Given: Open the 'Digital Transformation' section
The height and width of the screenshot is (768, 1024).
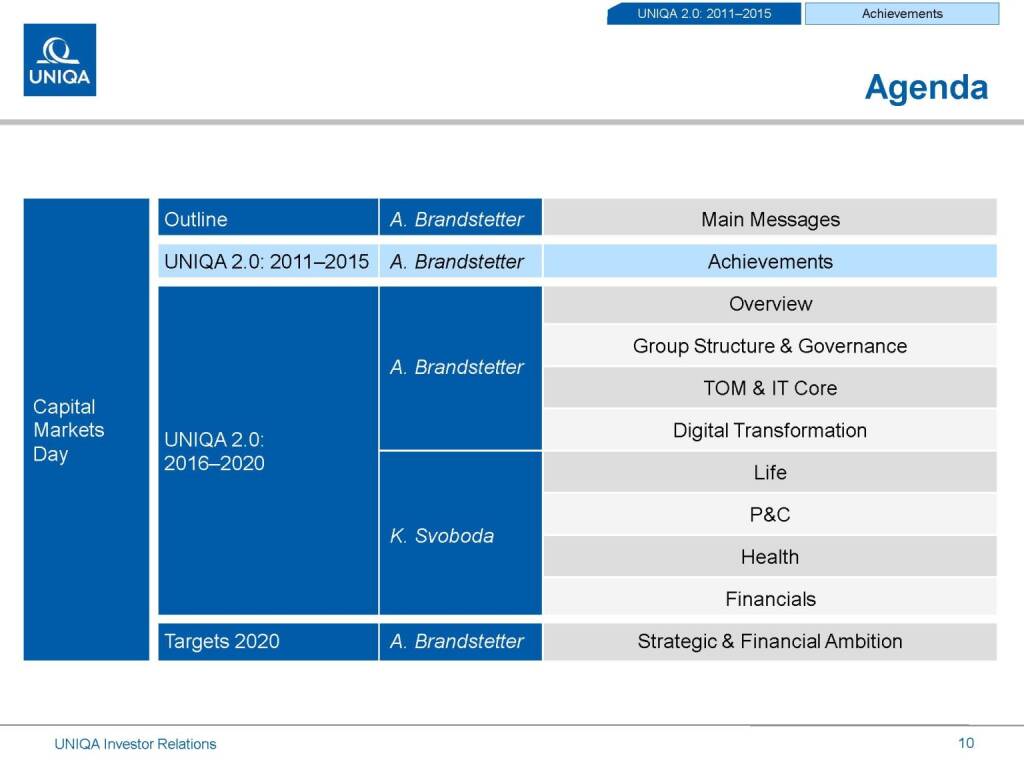Looking at the screenshot, I should [770, 430].
